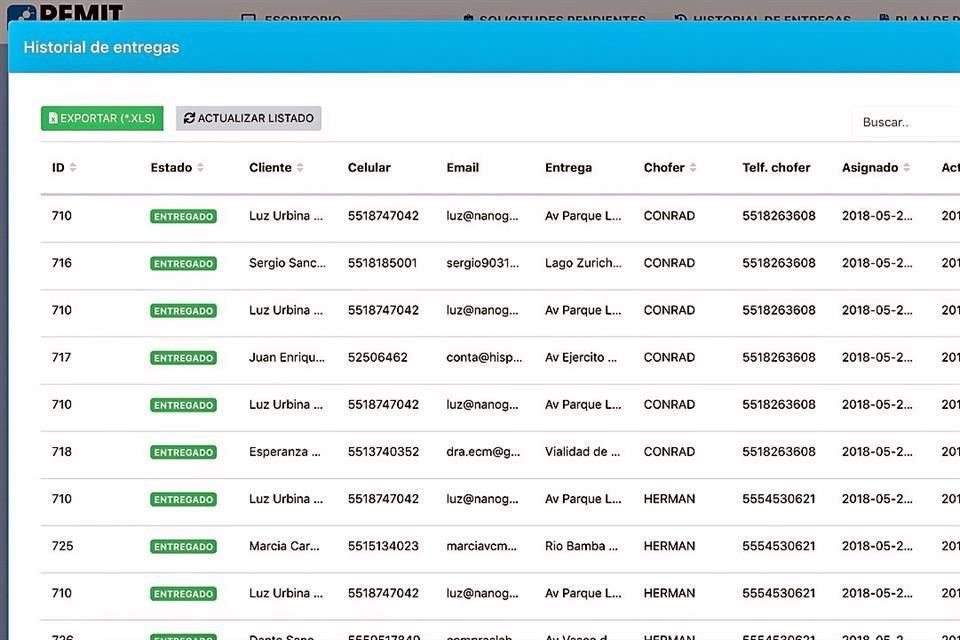Click email dra.ecm@g... cell

coord(483,451)
